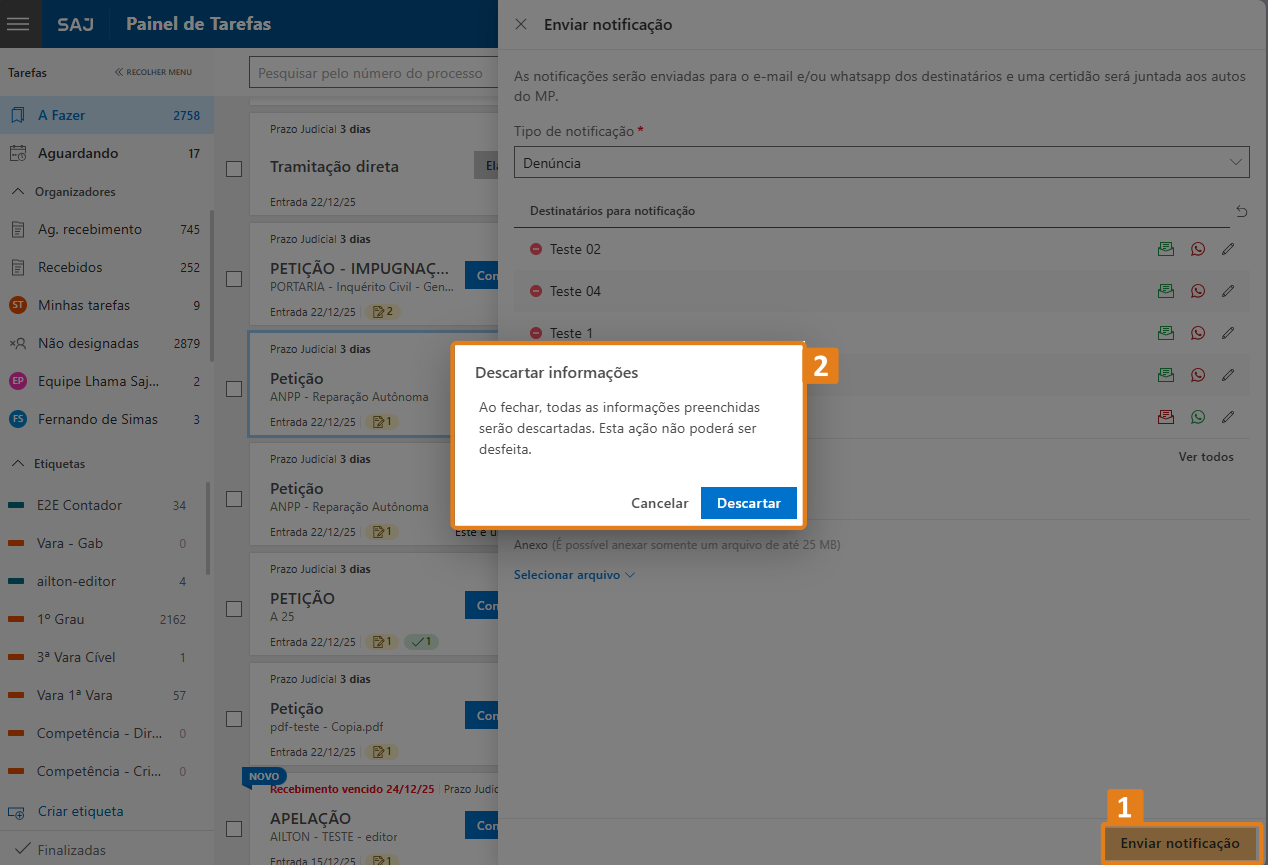Open the Tipo de notificação dropdown
The image size is (1268, 865).
coord(881,162)
